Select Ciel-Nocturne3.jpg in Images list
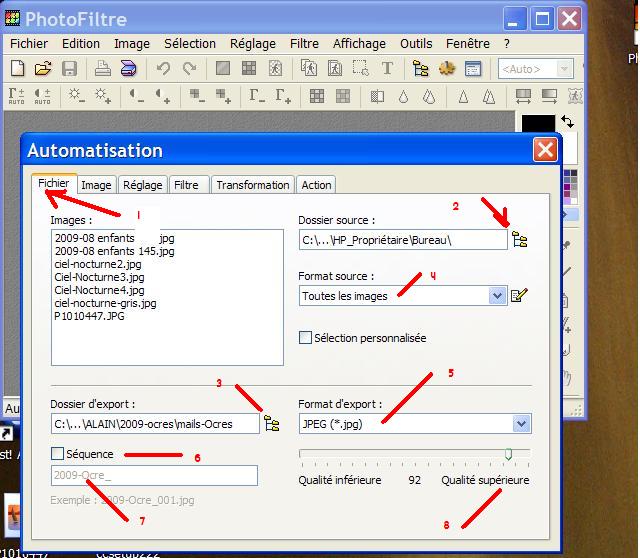This screenshot has height=558, width=640. 99,277
